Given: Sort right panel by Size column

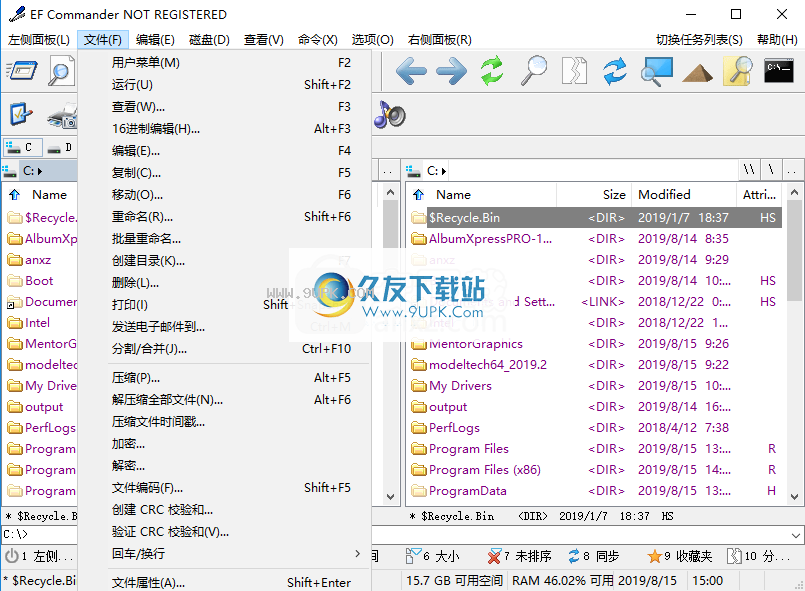Looking at the screenshot, I should pyautogui.click(x=593, y=195).
